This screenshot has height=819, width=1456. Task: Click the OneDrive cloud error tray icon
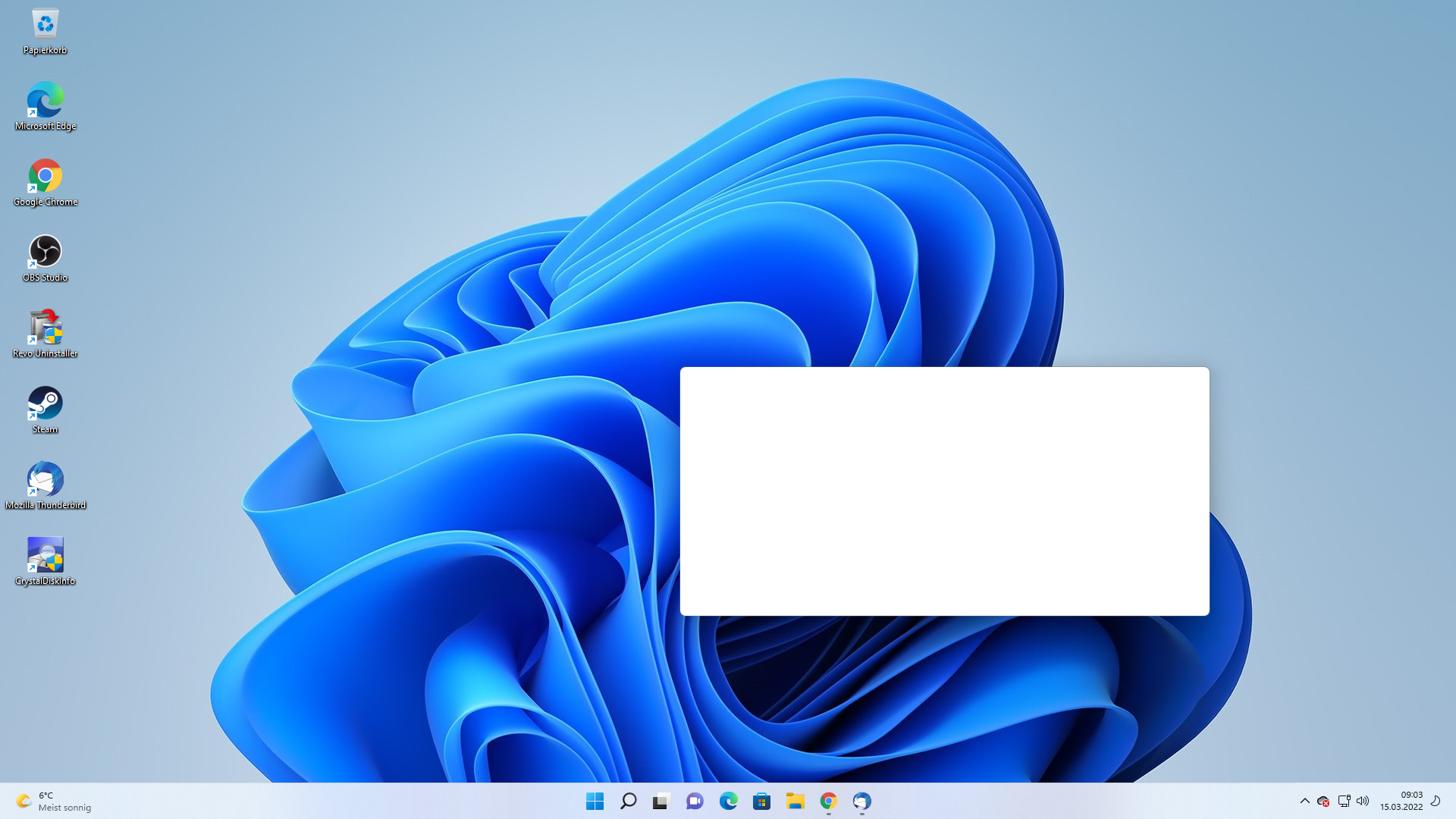tap(1323, 801)
